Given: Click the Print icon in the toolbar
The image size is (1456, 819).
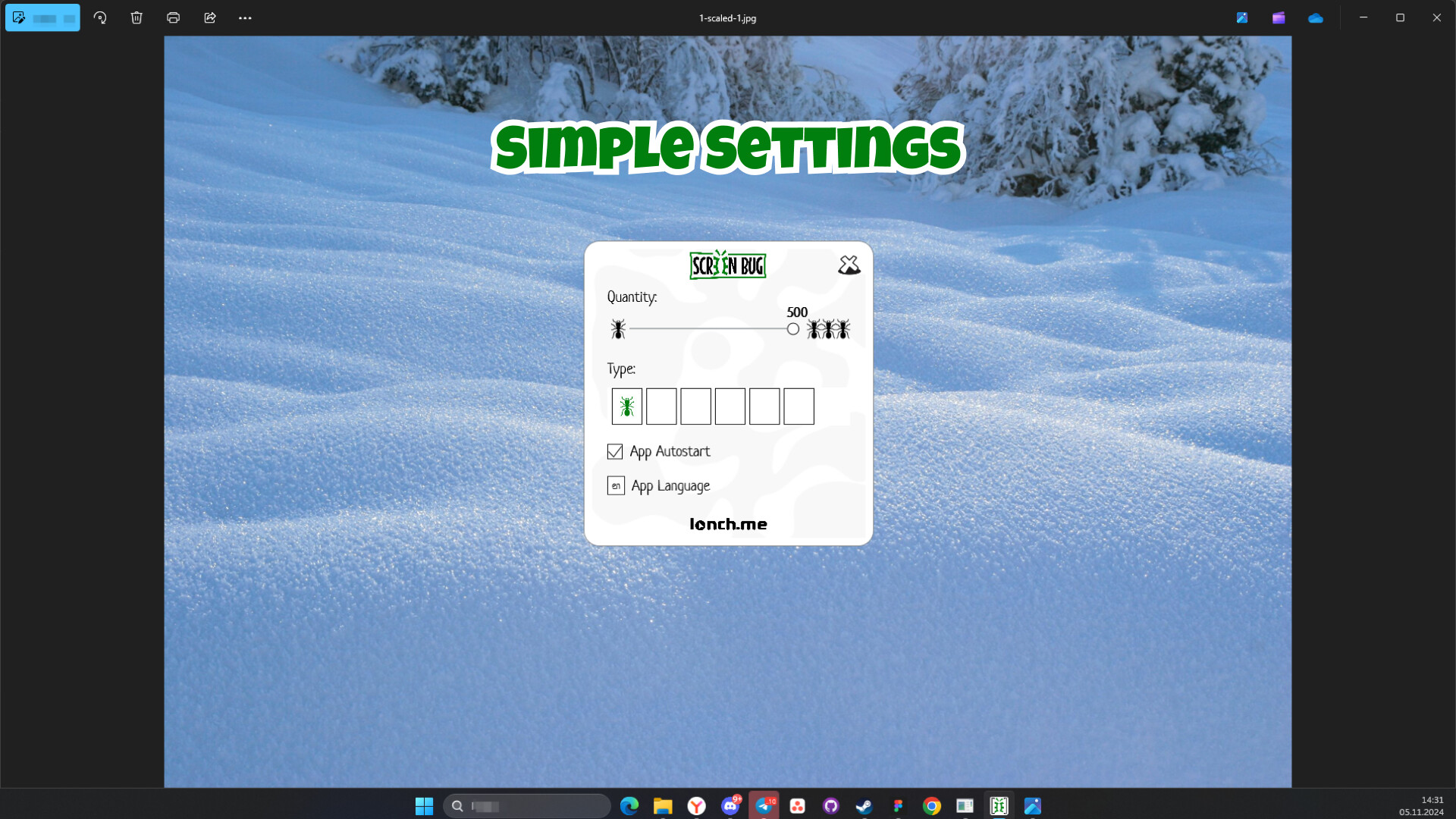Looking at the screenshot, I should point(173,17).
